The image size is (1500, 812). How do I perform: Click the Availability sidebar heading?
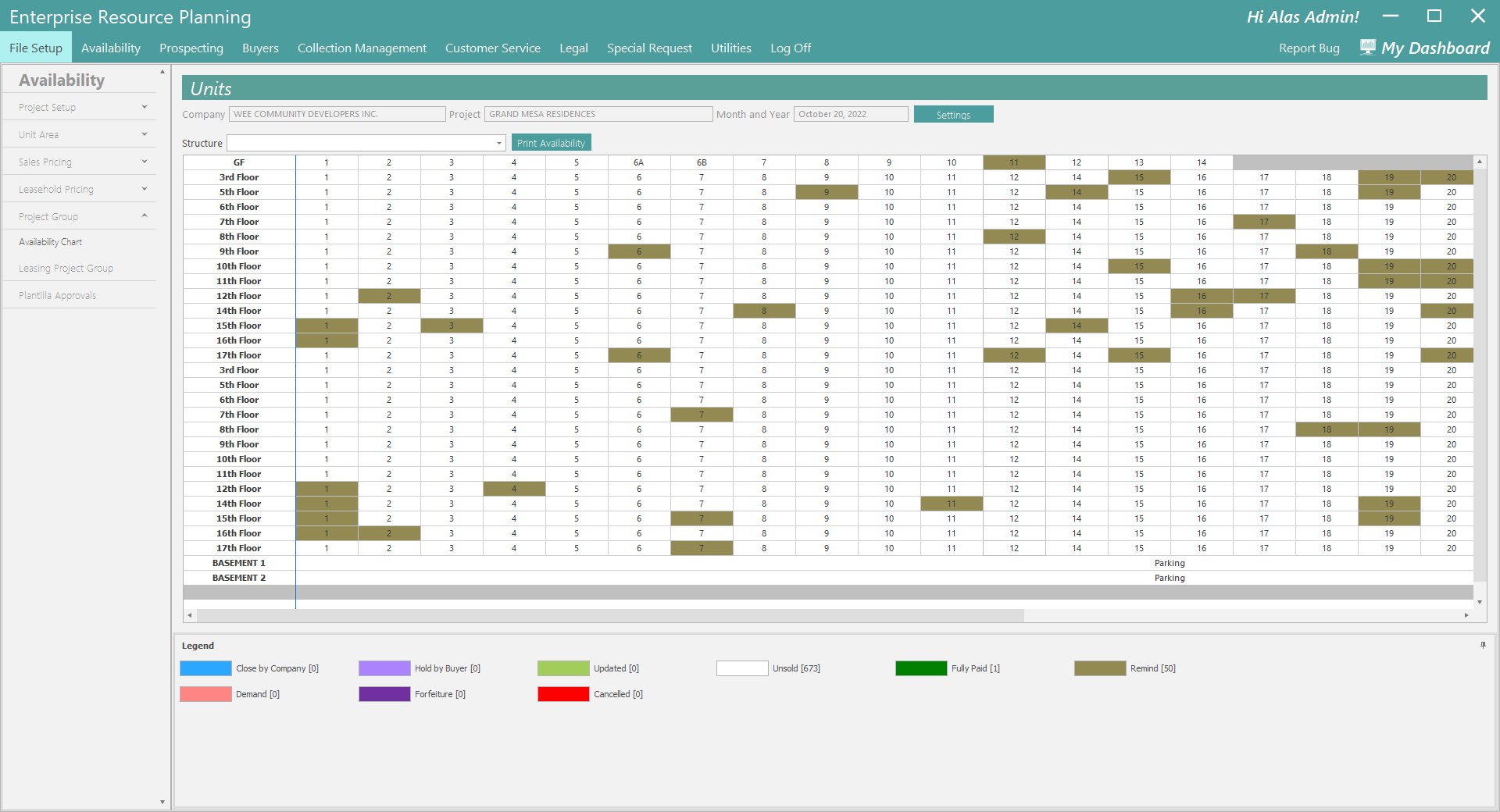coord(62,80)
